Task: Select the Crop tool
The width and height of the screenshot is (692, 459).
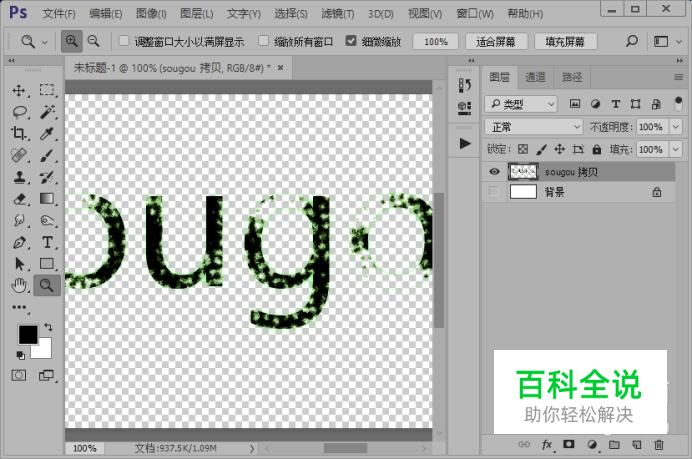Action: [19, 133]
